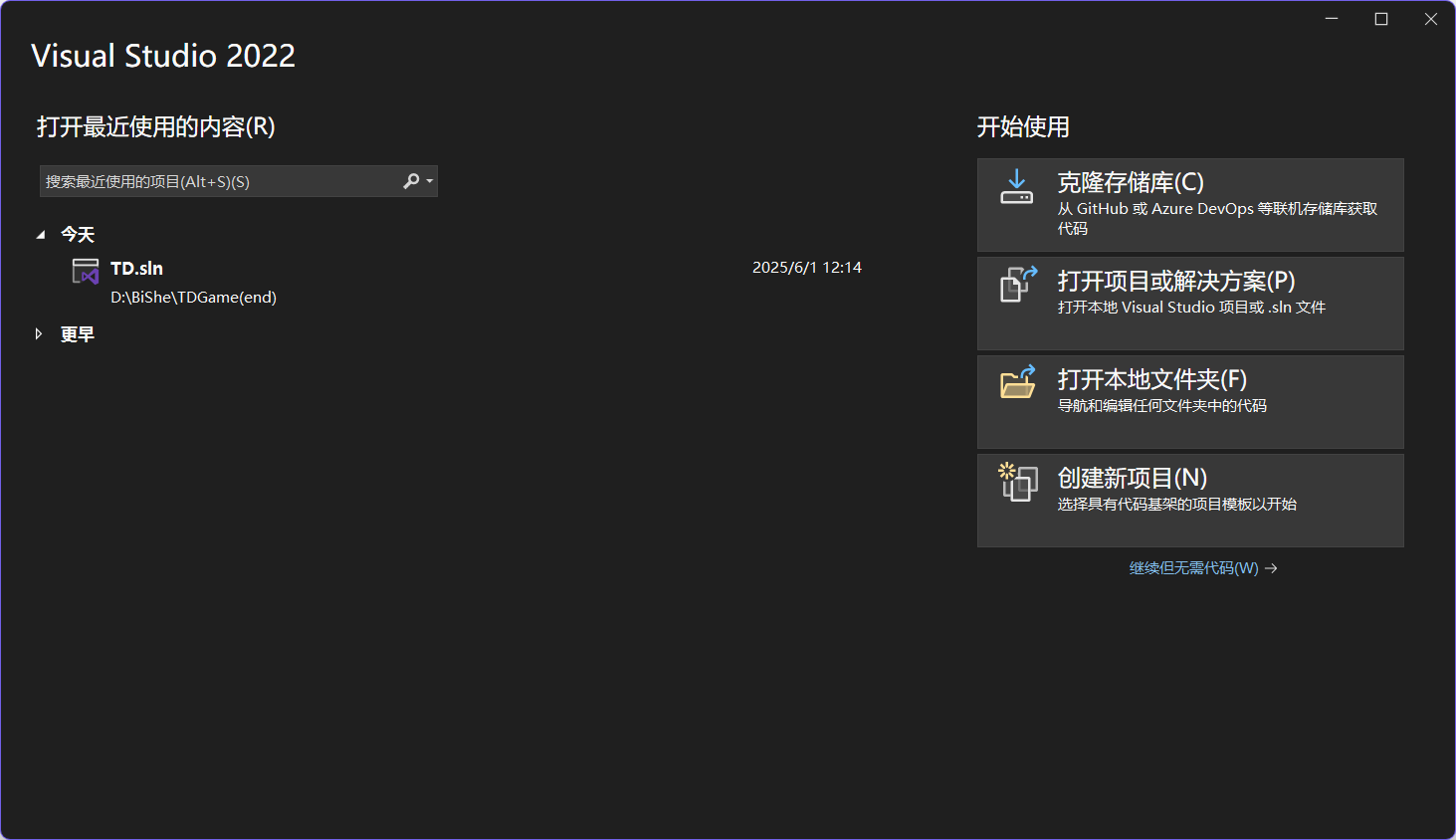Click the D:\BiShe\TDGame(end) path text

pyautogui.click(x=193, y=298)
